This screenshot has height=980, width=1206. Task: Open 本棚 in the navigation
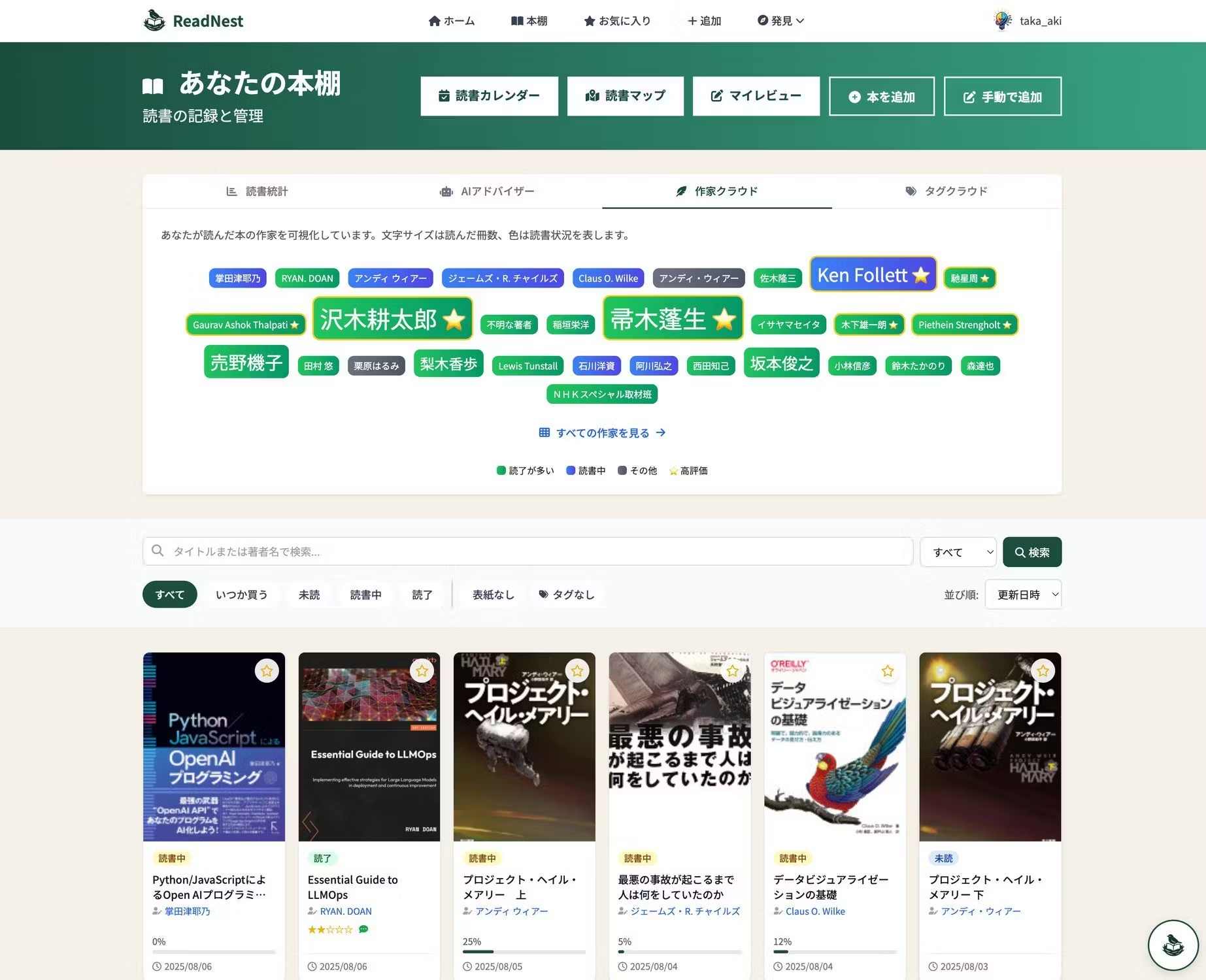[x=529, y=21]
